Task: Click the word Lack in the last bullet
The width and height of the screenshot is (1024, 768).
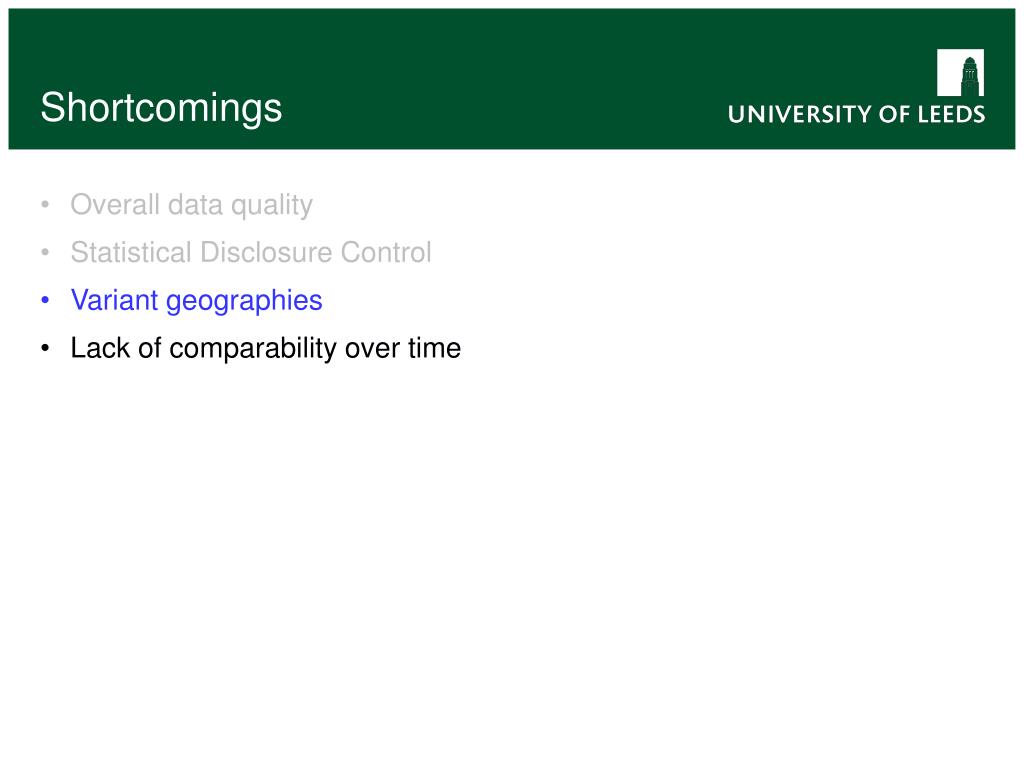Action: coord(100,348)
